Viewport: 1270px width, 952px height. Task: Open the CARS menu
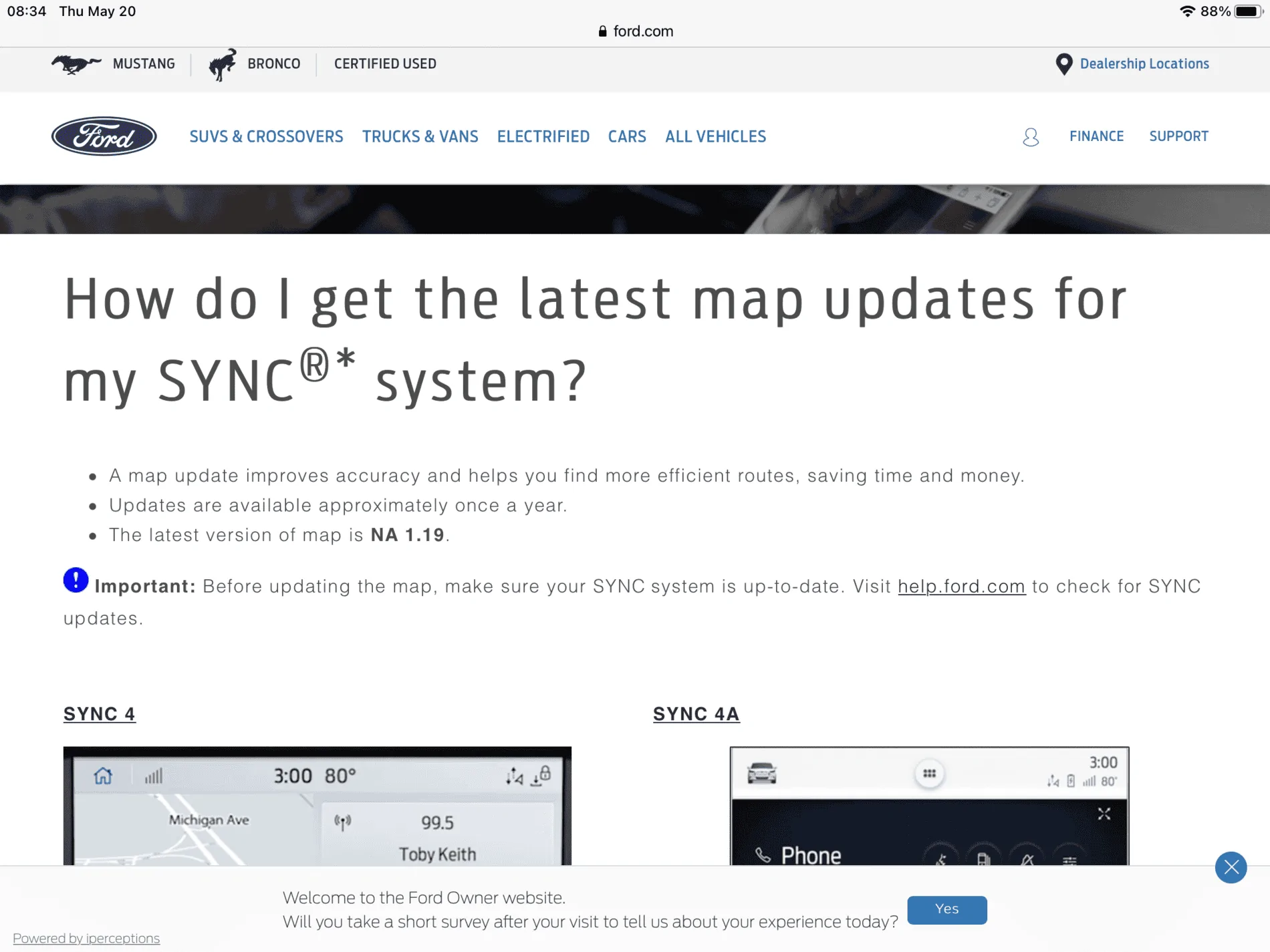[627, 137]
